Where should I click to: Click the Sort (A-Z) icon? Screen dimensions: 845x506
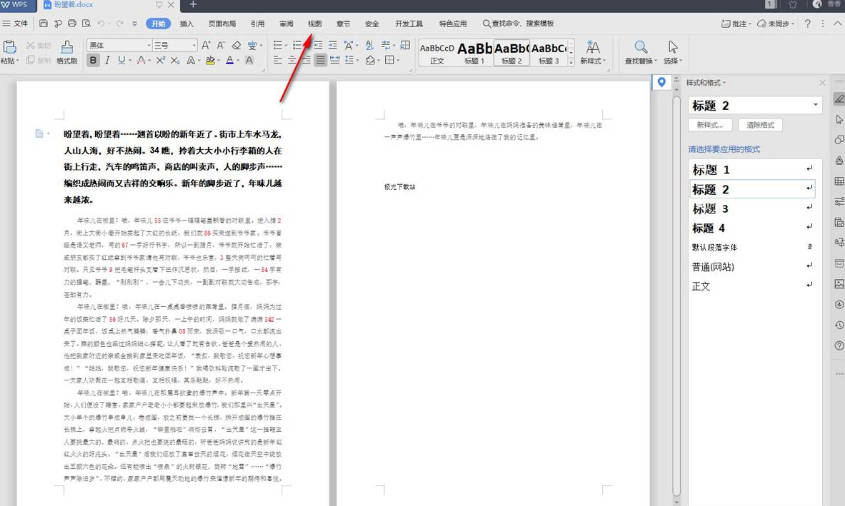coord(369,45)
